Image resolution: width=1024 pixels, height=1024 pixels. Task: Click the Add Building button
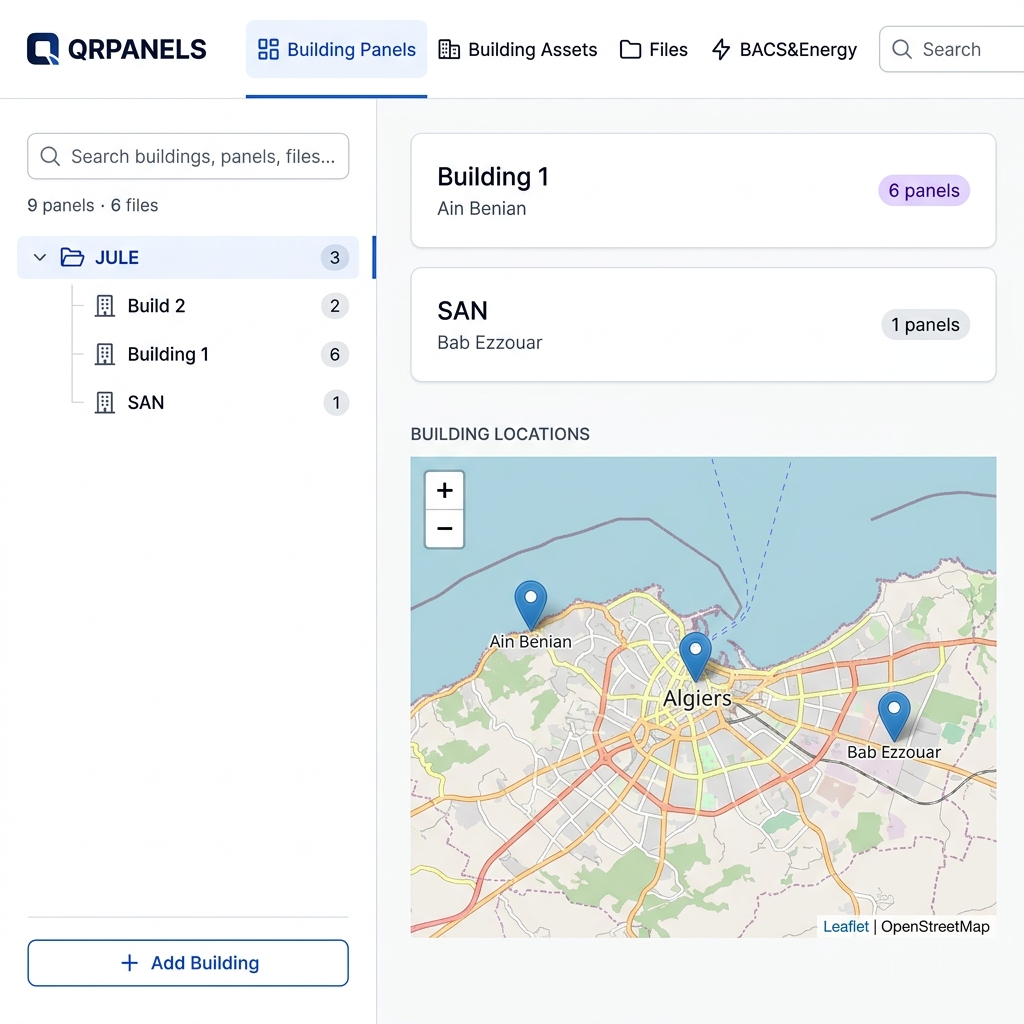pos(188,963)
